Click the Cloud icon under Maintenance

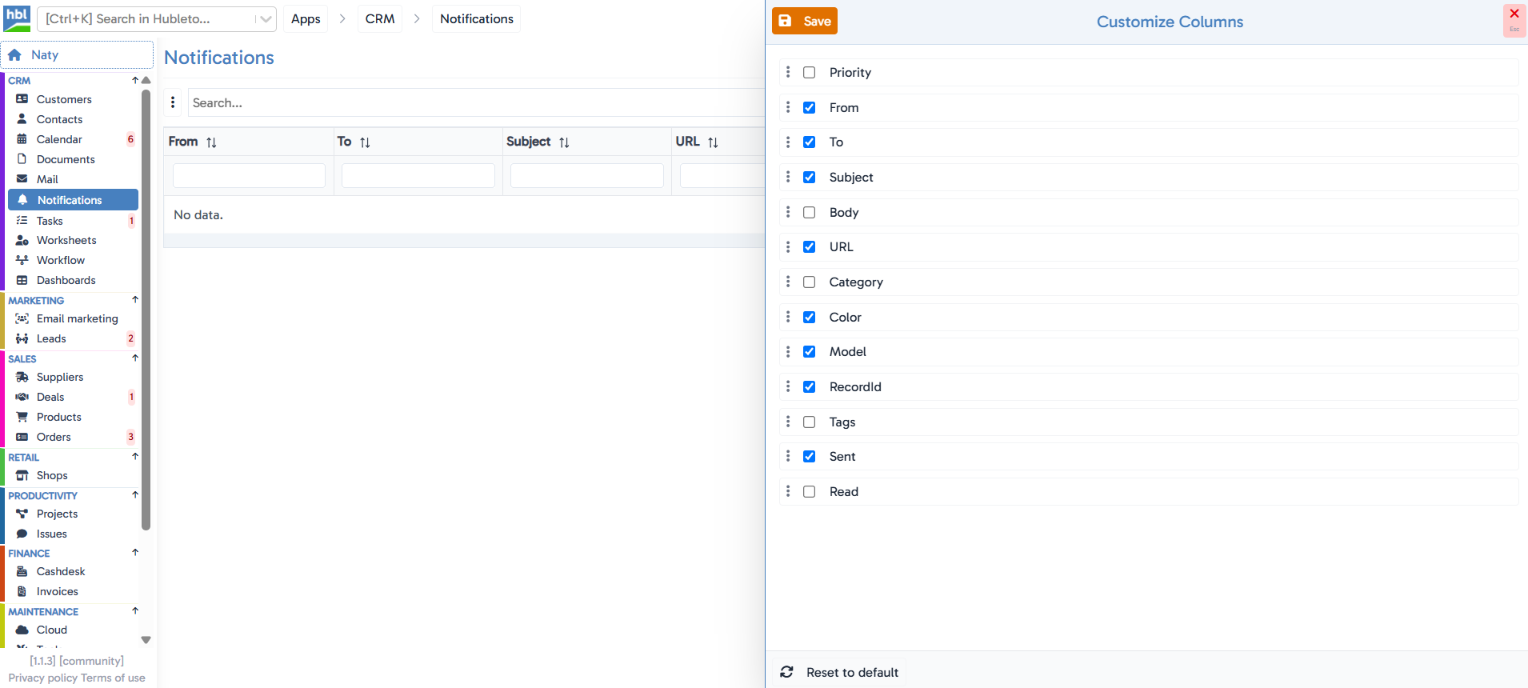point(22,630)
